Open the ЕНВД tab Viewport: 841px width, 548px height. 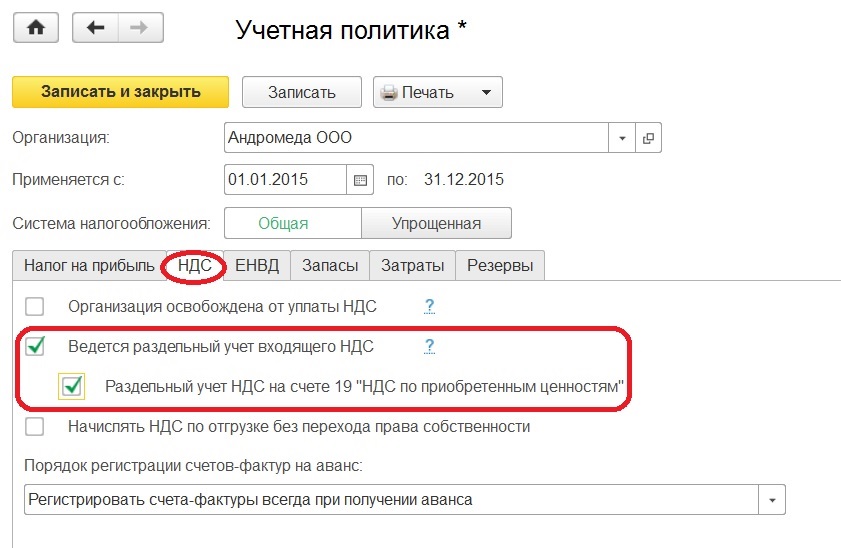(257, 265)
